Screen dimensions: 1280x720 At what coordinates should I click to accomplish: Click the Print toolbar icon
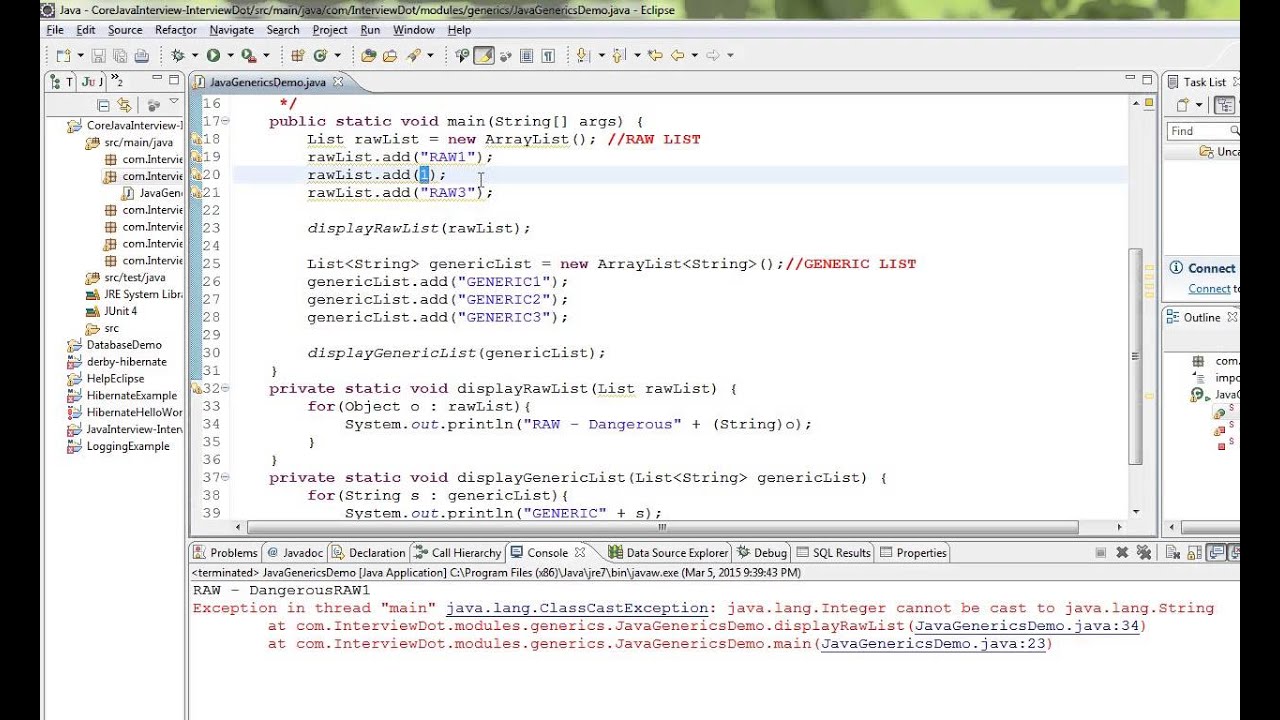(142, 56)
